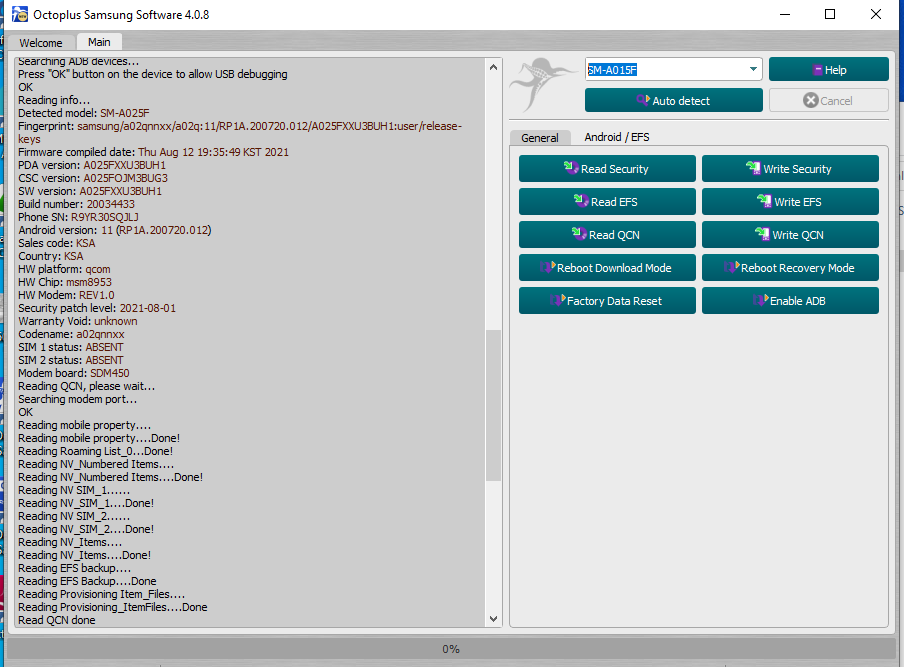Viewport: 904px width, 667px height.
Task: Switch to the Welcome tab
Action: click(x=41, y=43)
